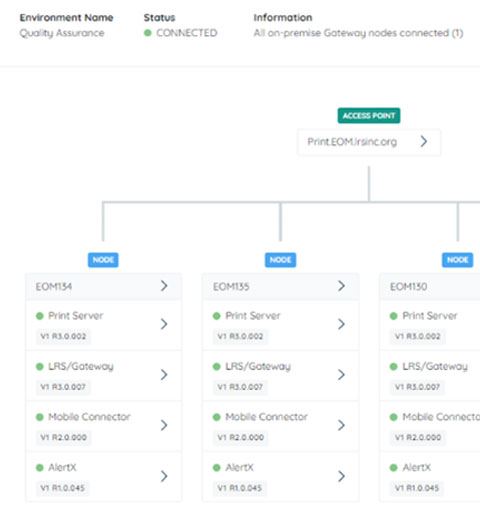This screenshot has height=527, width=480.
Task: Select the EOM130 node name
Action: (x=408, y=287)
